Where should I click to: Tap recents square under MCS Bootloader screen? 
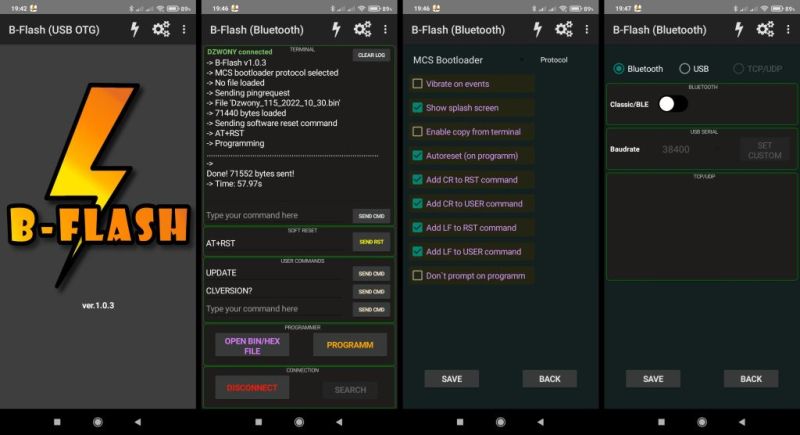(x=460, y=422)
